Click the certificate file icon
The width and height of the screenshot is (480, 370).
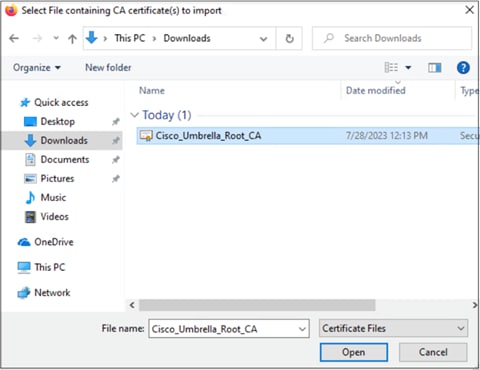tap(146, 136)
